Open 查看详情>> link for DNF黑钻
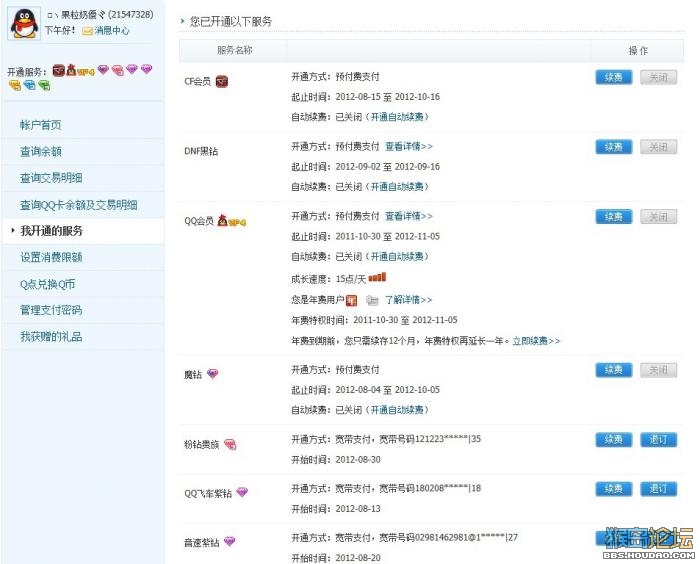700x564 pixels. [409, 146]
